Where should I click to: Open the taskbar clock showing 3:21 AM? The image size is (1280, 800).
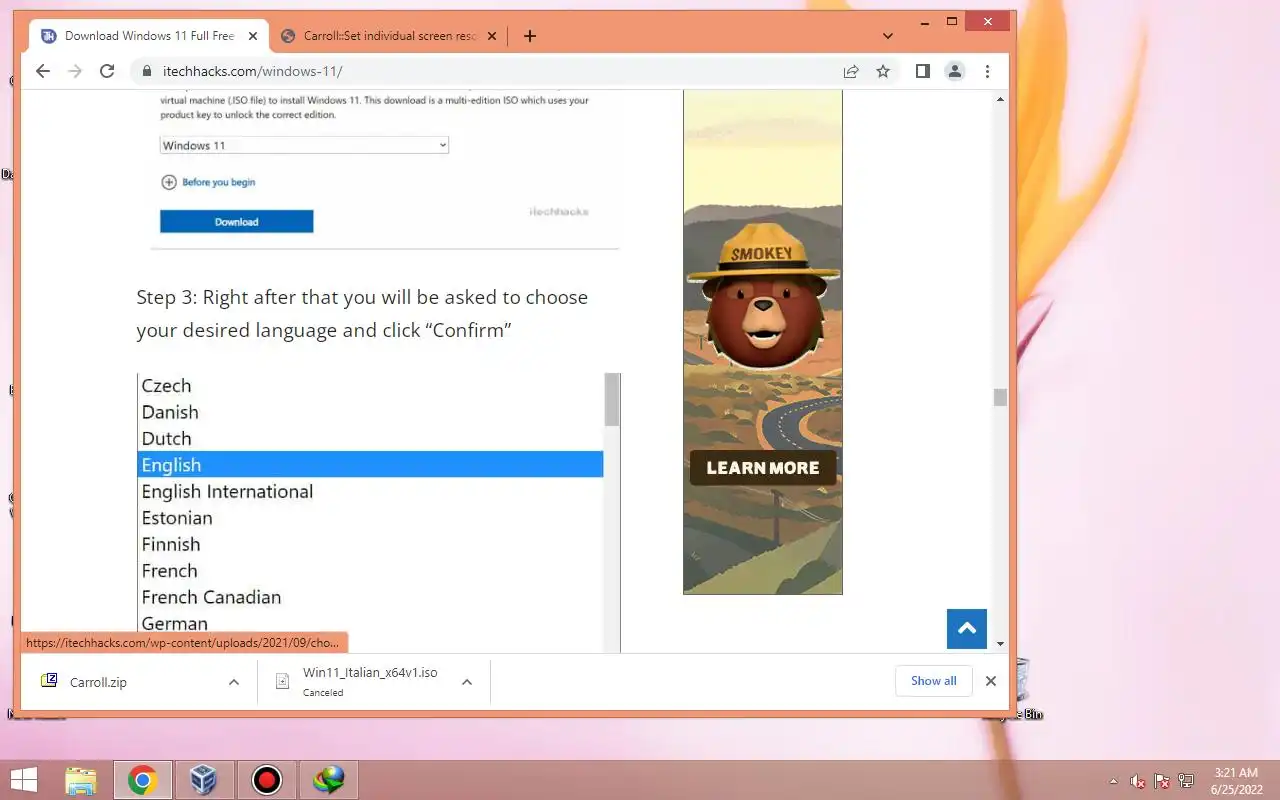click(x=1237, y=781)
